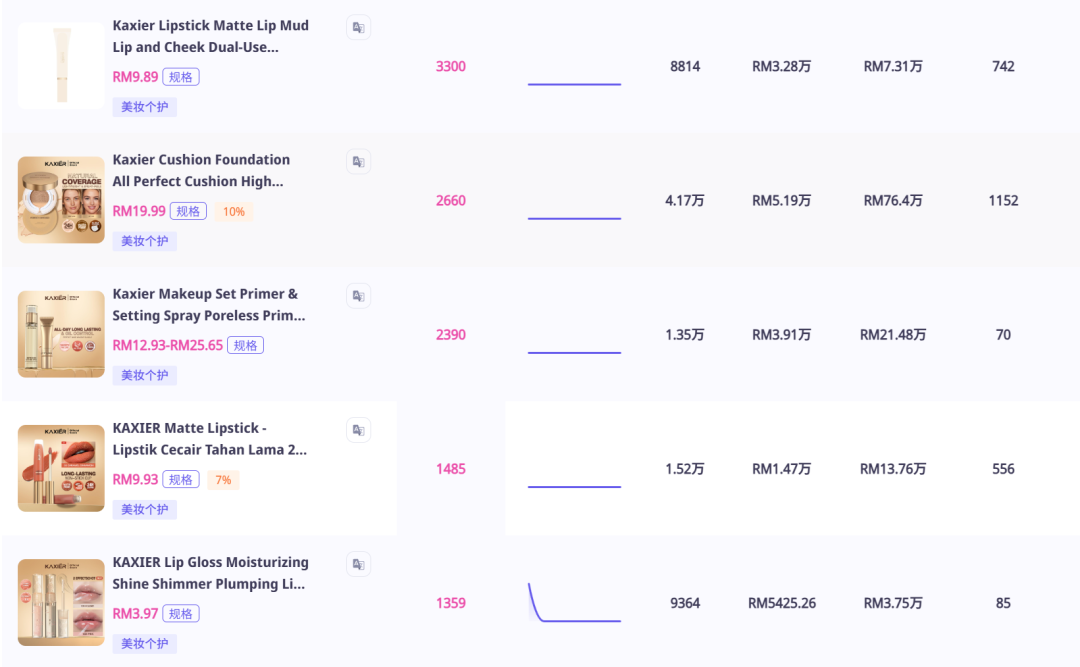The height and width of the screenshot is (667, 1080).
Task: Click translate icon beside Kaxier Lipstick Matte Lip Mud
Action: [358, 28]
